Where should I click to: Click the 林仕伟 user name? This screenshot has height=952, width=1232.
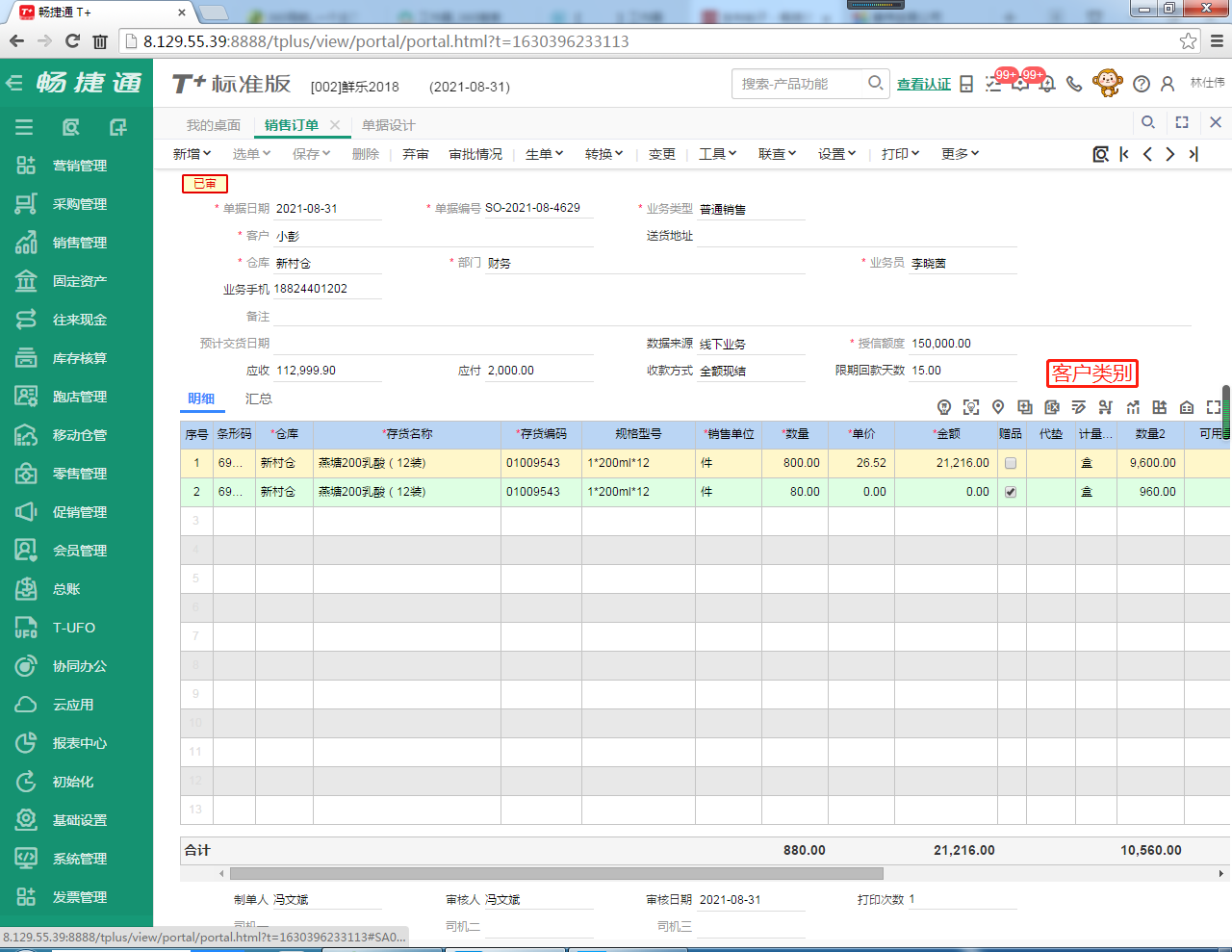[x=1207, y=83]
